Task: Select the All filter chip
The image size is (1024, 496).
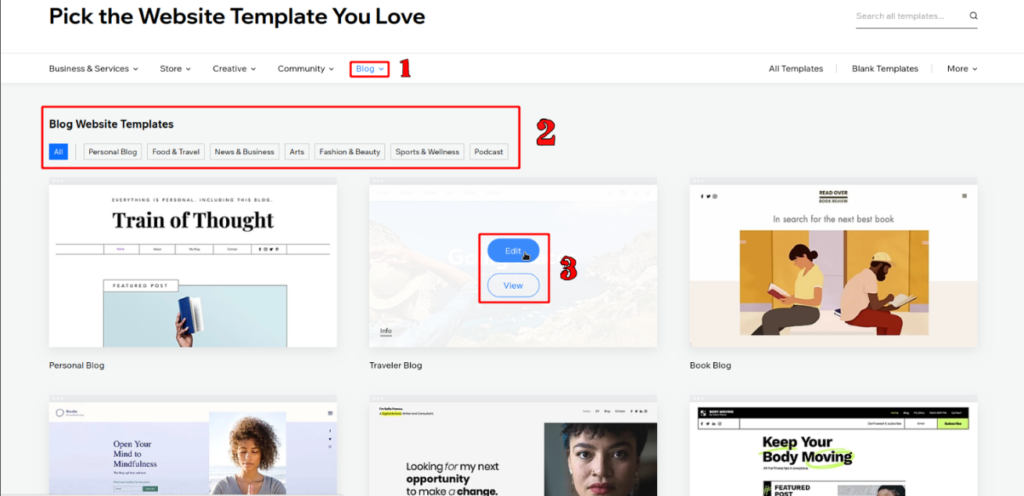Action: [59, 152]
